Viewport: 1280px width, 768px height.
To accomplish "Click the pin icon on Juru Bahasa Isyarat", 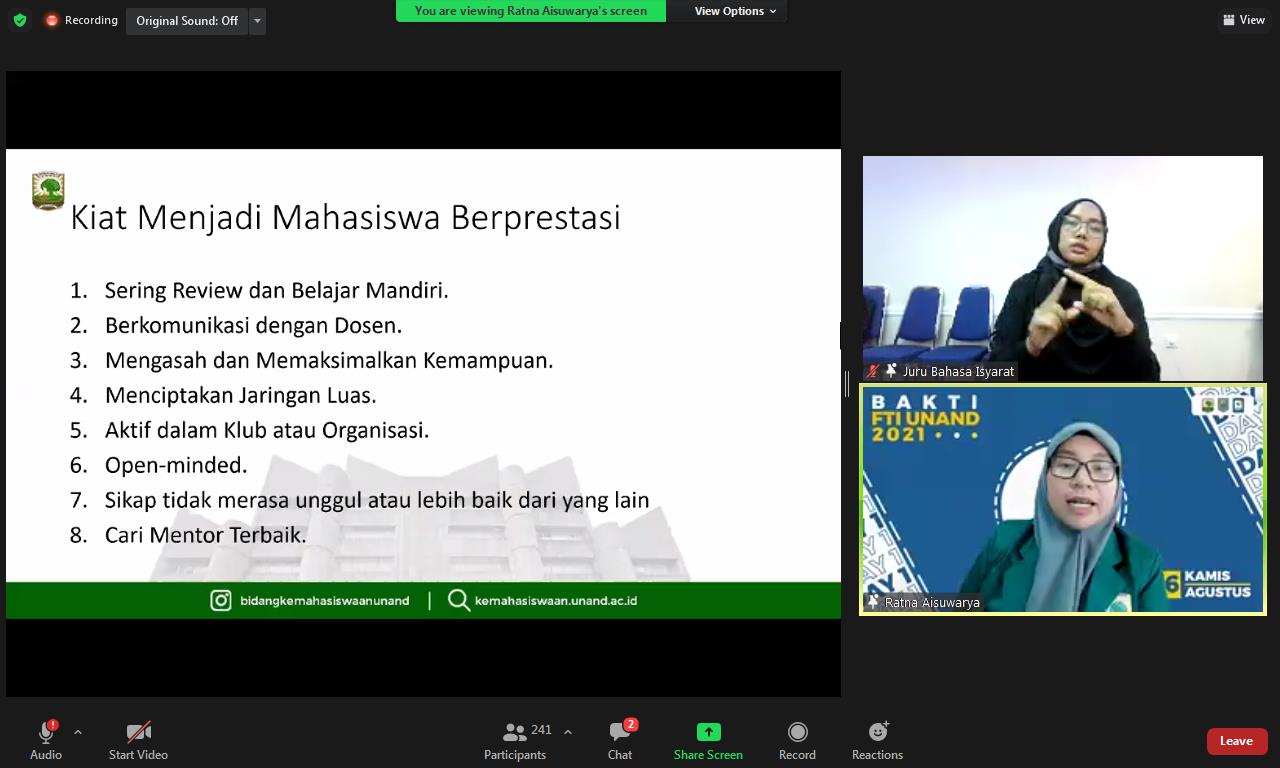I will 890,371.
